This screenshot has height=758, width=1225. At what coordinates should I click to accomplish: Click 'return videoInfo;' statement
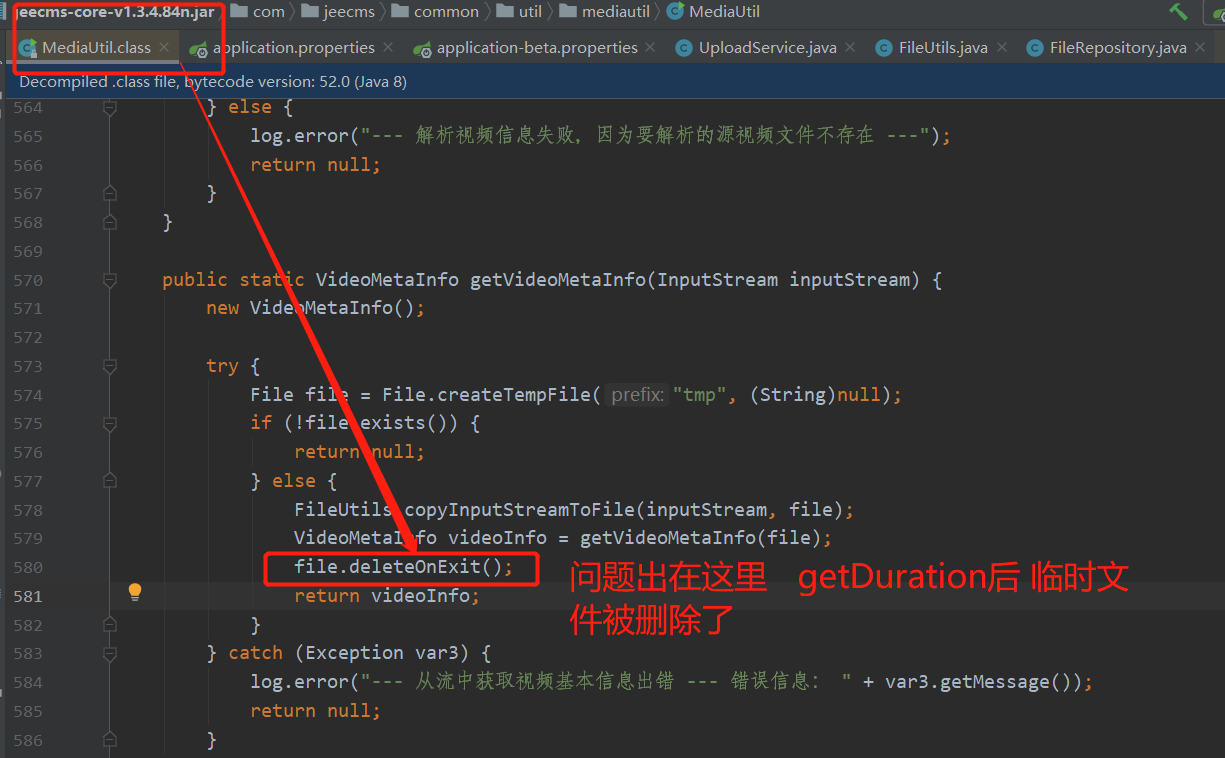(x=387, y=596)
